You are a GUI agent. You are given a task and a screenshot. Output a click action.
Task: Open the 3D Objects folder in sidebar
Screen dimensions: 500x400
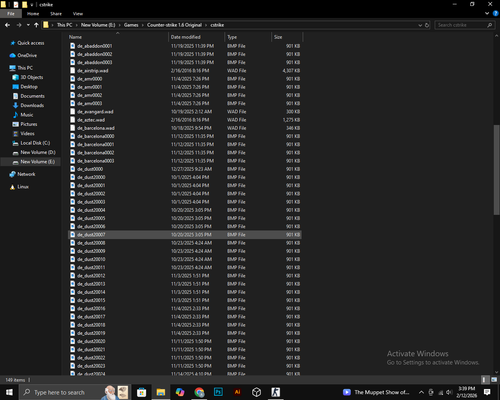click(x=32, y=77)
